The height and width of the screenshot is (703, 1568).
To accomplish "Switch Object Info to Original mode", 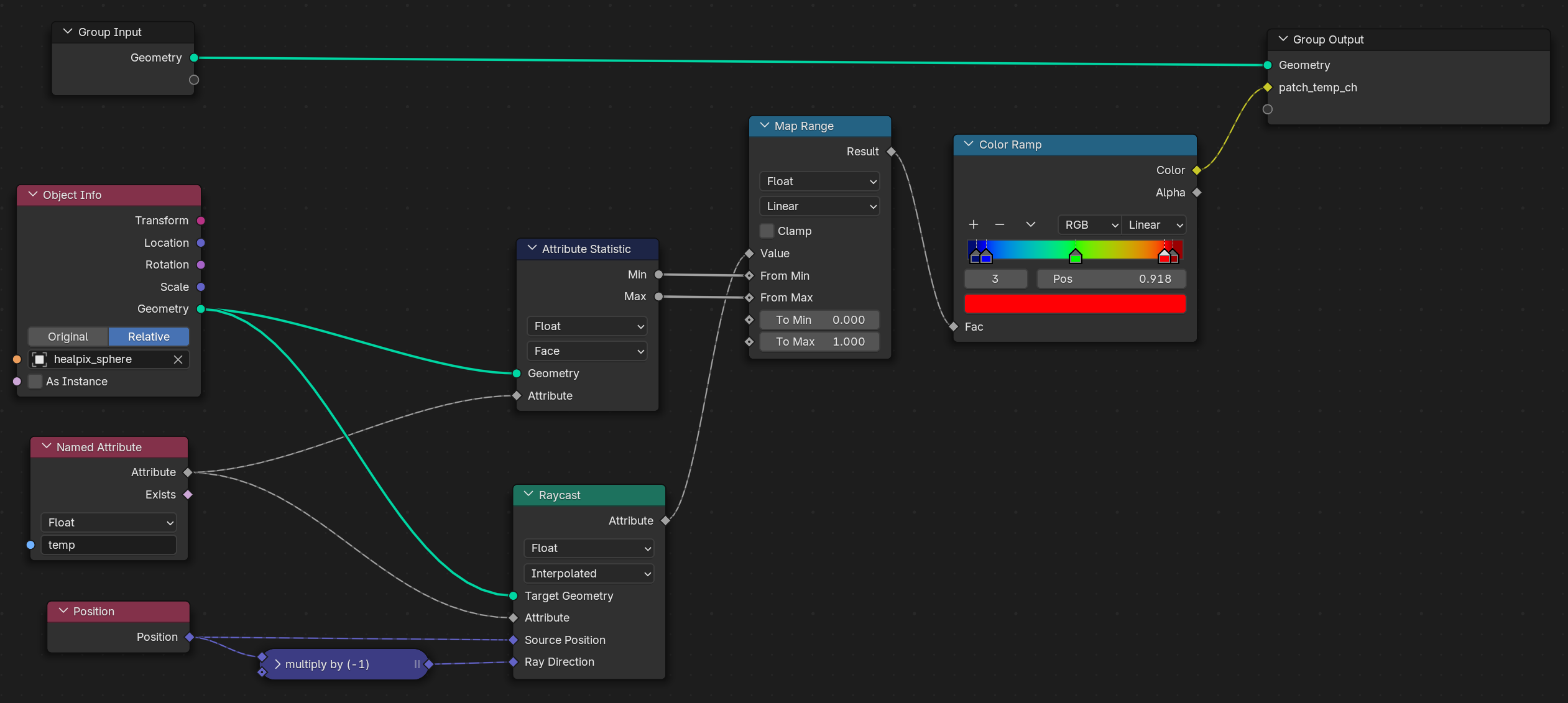I will [x=68, y=336].
